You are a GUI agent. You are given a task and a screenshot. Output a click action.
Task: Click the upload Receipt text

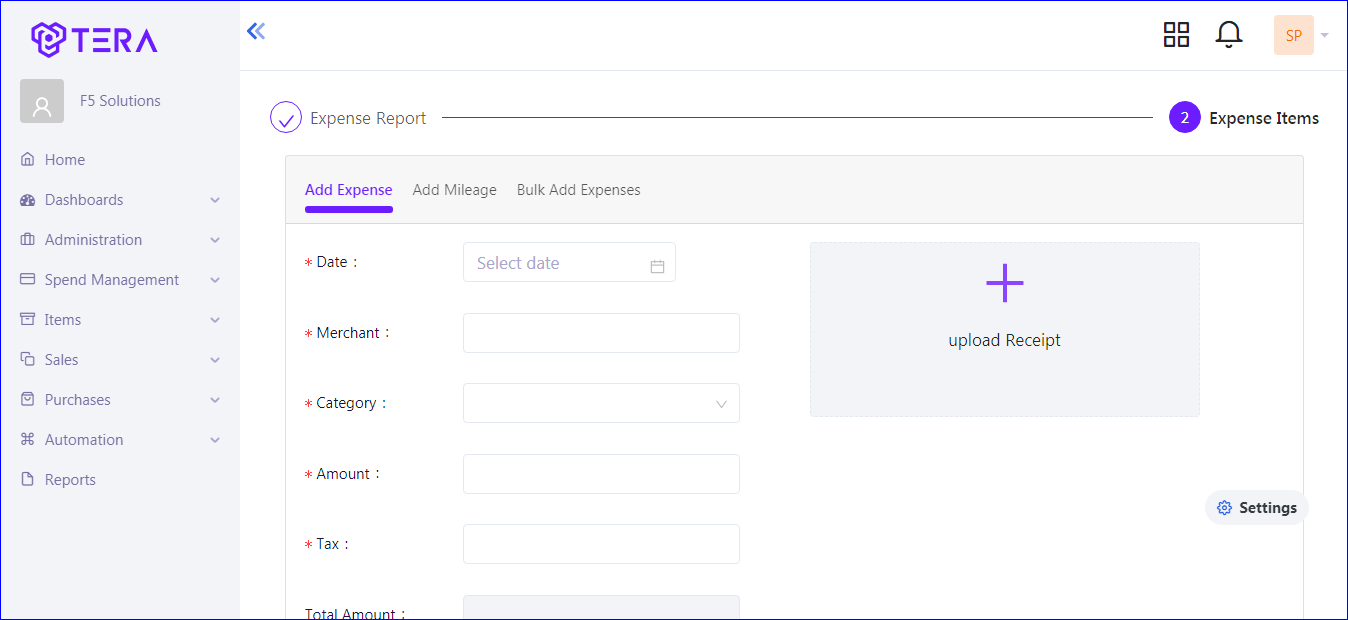pyautogui.click(x=1005, y=340)
